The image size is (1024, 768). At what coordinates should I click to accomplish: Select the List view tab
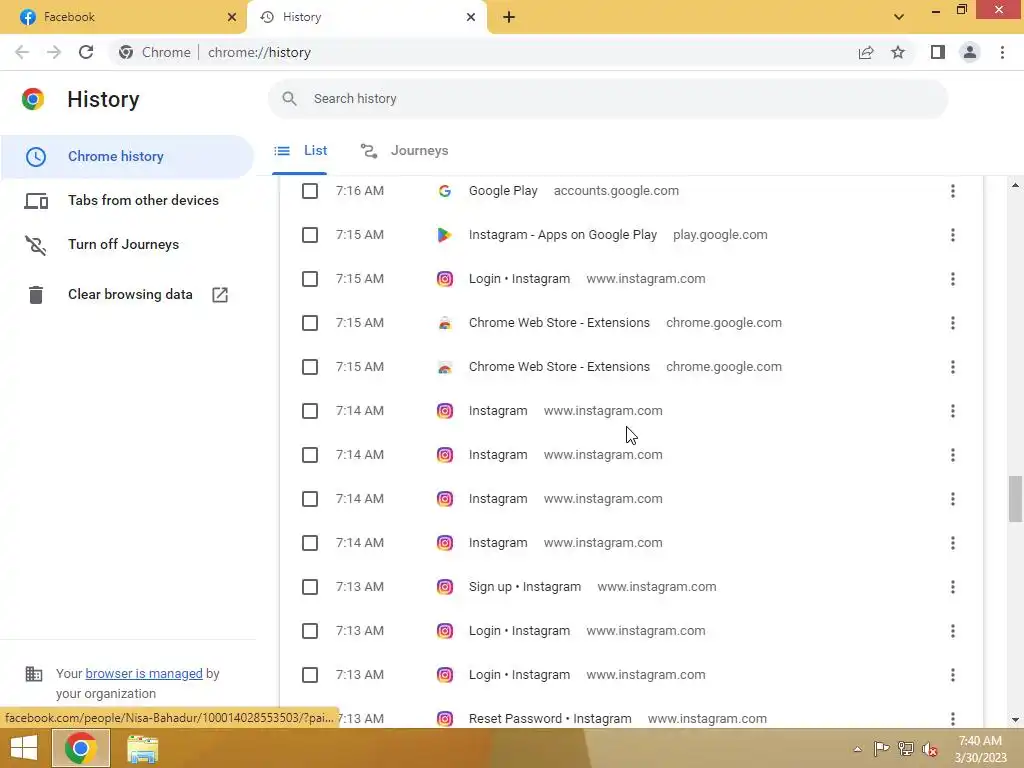tap(300, 151)
